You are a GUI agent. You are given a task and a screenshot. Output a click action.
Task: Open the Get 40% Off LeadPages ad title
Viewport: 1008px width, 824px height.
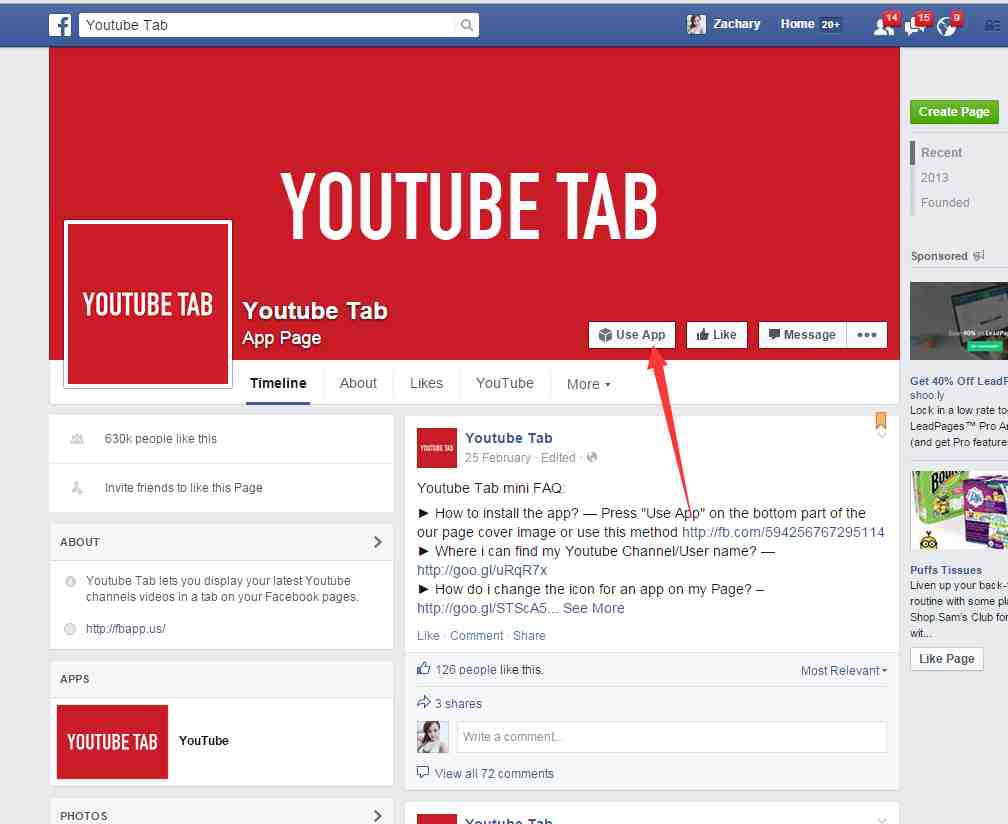pos(958,381)
